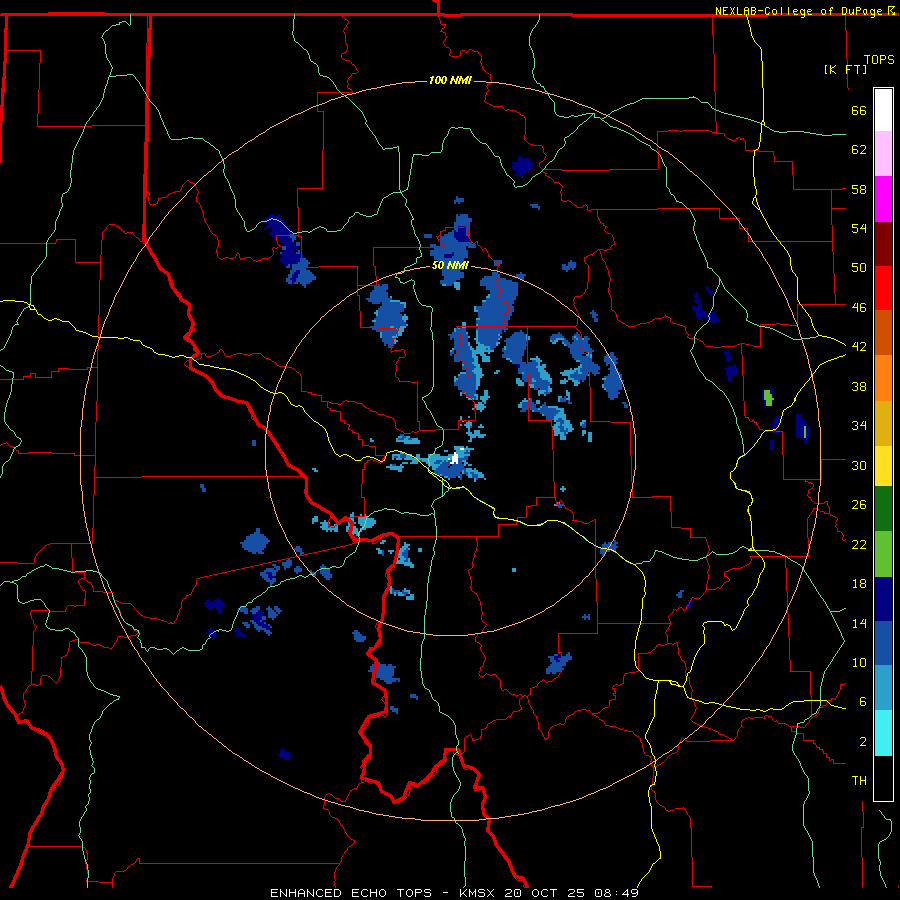Click the dark green legend swatch

tap(883, 509)
